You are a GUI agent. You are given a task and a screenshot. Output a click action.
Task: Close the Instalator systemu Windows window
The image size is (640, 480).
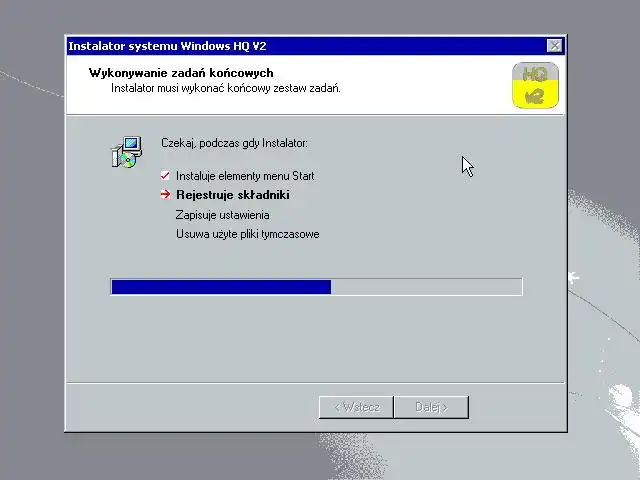click(554, 46)
